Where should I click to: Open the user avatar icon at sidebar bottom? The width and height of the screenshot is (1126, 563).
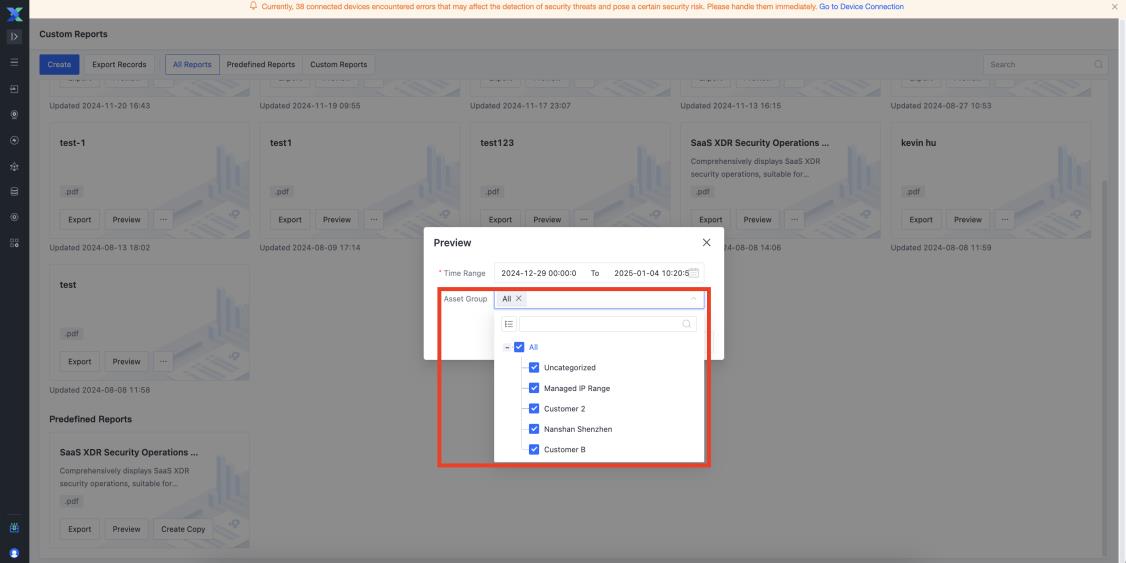point(14,554)
